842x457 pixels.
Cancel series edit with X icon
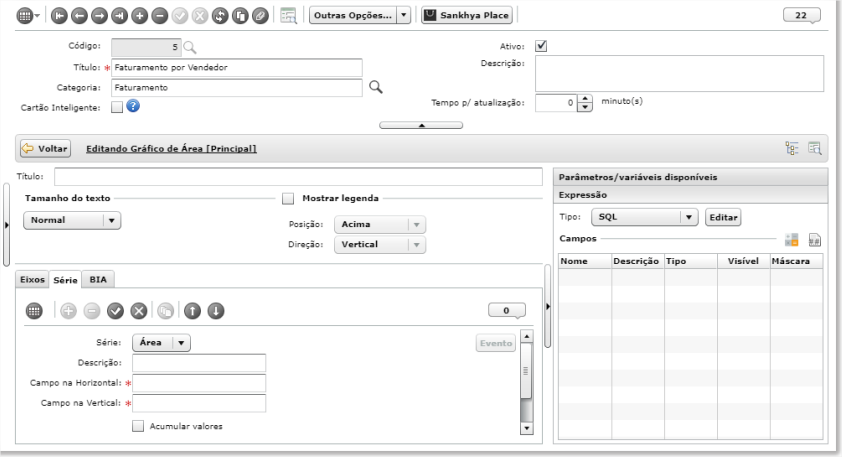(x=139, y=310)
